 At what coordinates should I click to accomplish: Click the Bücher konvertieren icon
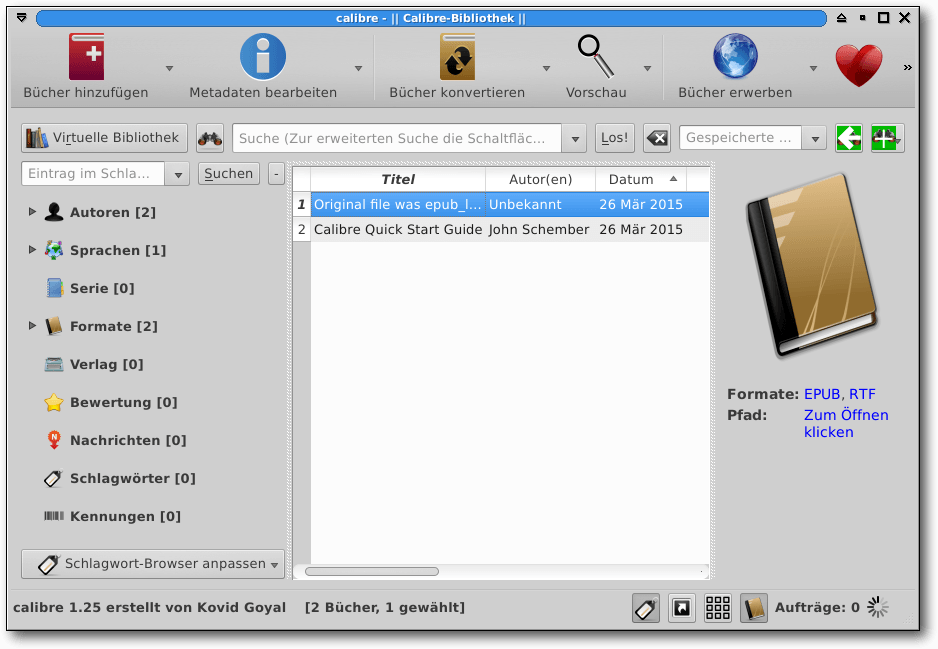tap(457, 57)
